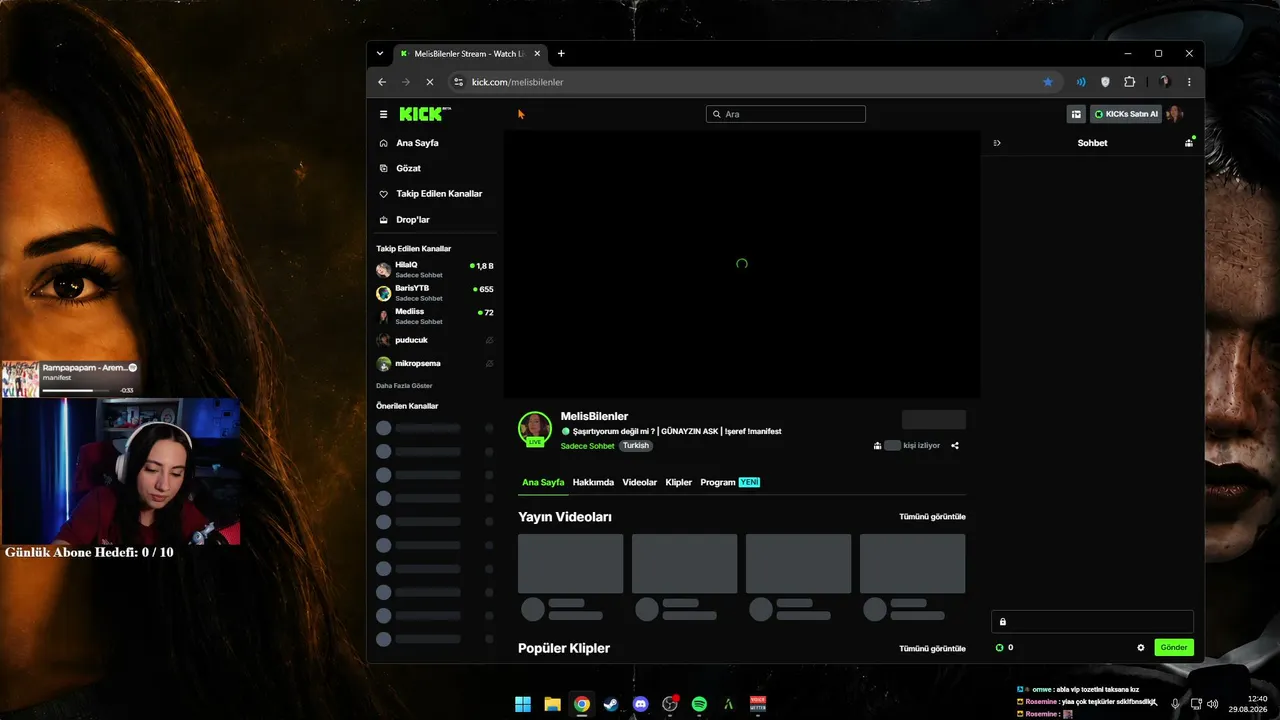Screen dimensions: 1280x720
Task: View all under Popüler Klipler
Action: (932, 649)
